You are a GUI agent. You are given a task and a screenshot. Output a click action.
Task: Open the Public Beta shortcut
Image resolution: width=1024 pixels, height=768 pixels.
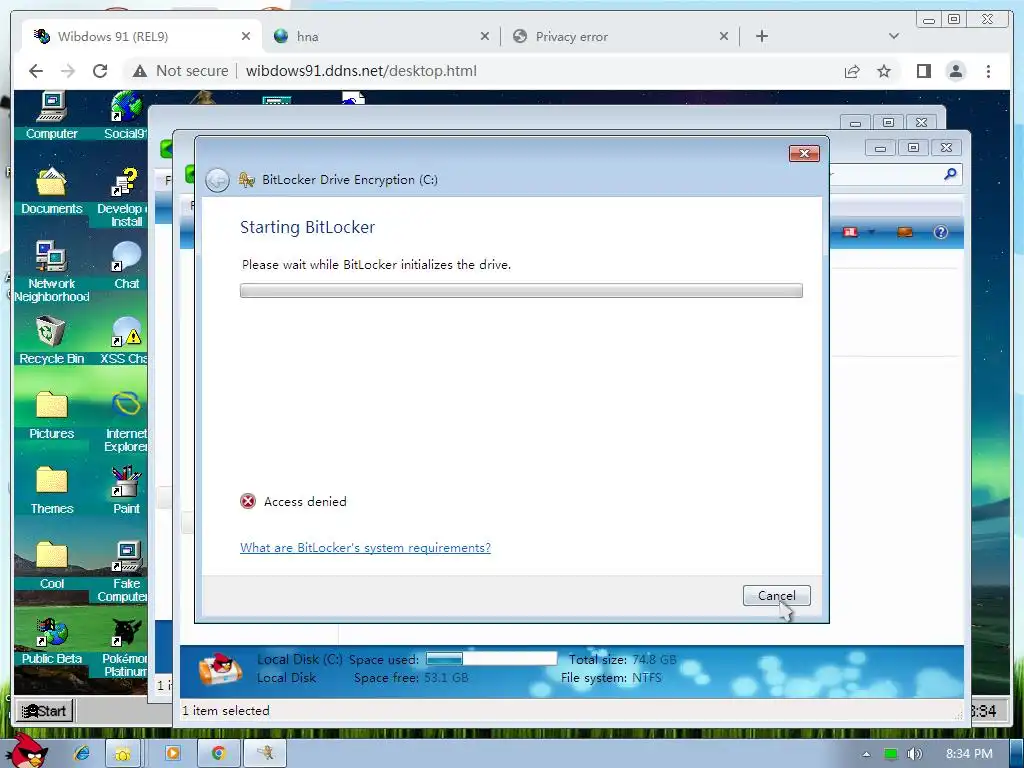pyautogui.click(x=52, y=641)
